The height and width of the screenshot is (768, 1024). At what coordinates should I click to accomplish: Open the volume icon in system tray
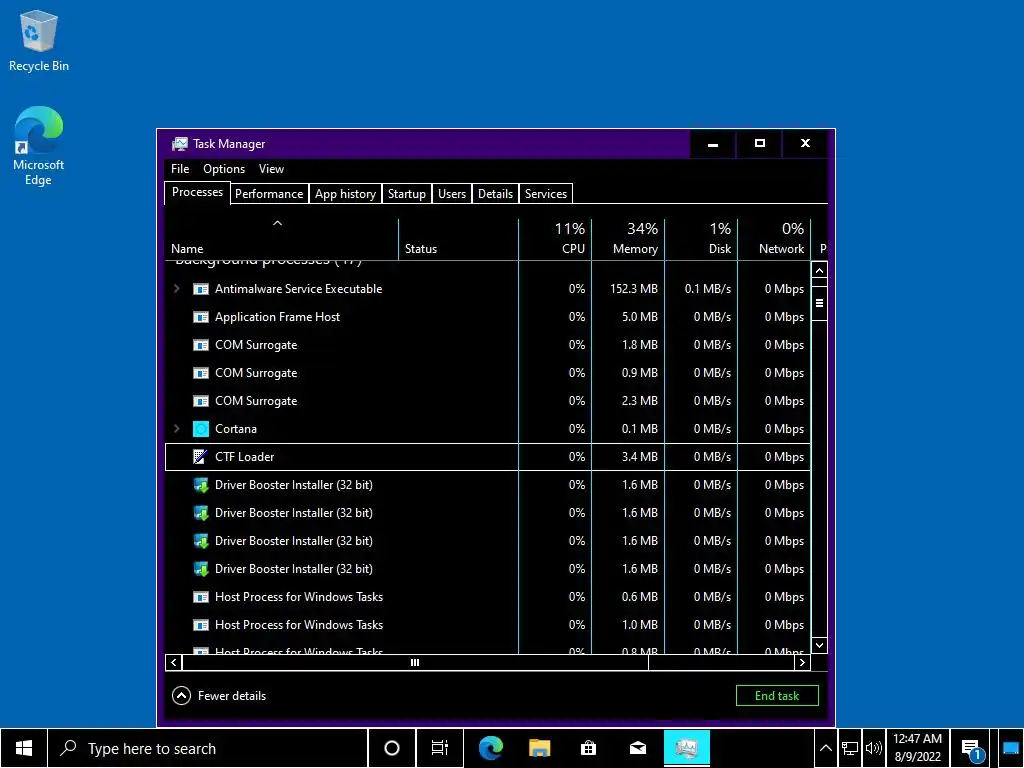(873, 748)
